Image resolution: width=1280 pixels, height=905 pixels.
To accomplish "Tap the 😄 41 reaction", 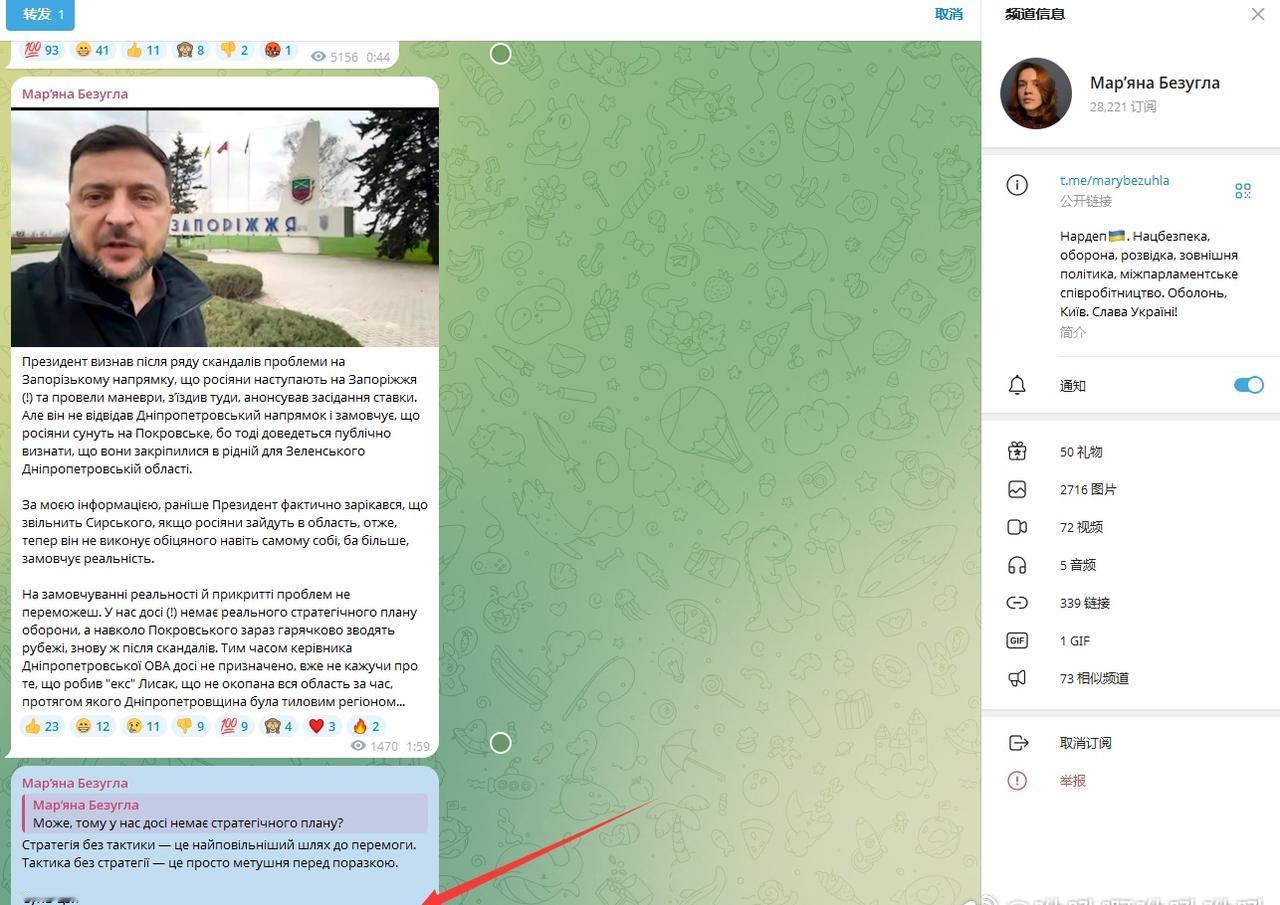I will [x=93, y=50].
